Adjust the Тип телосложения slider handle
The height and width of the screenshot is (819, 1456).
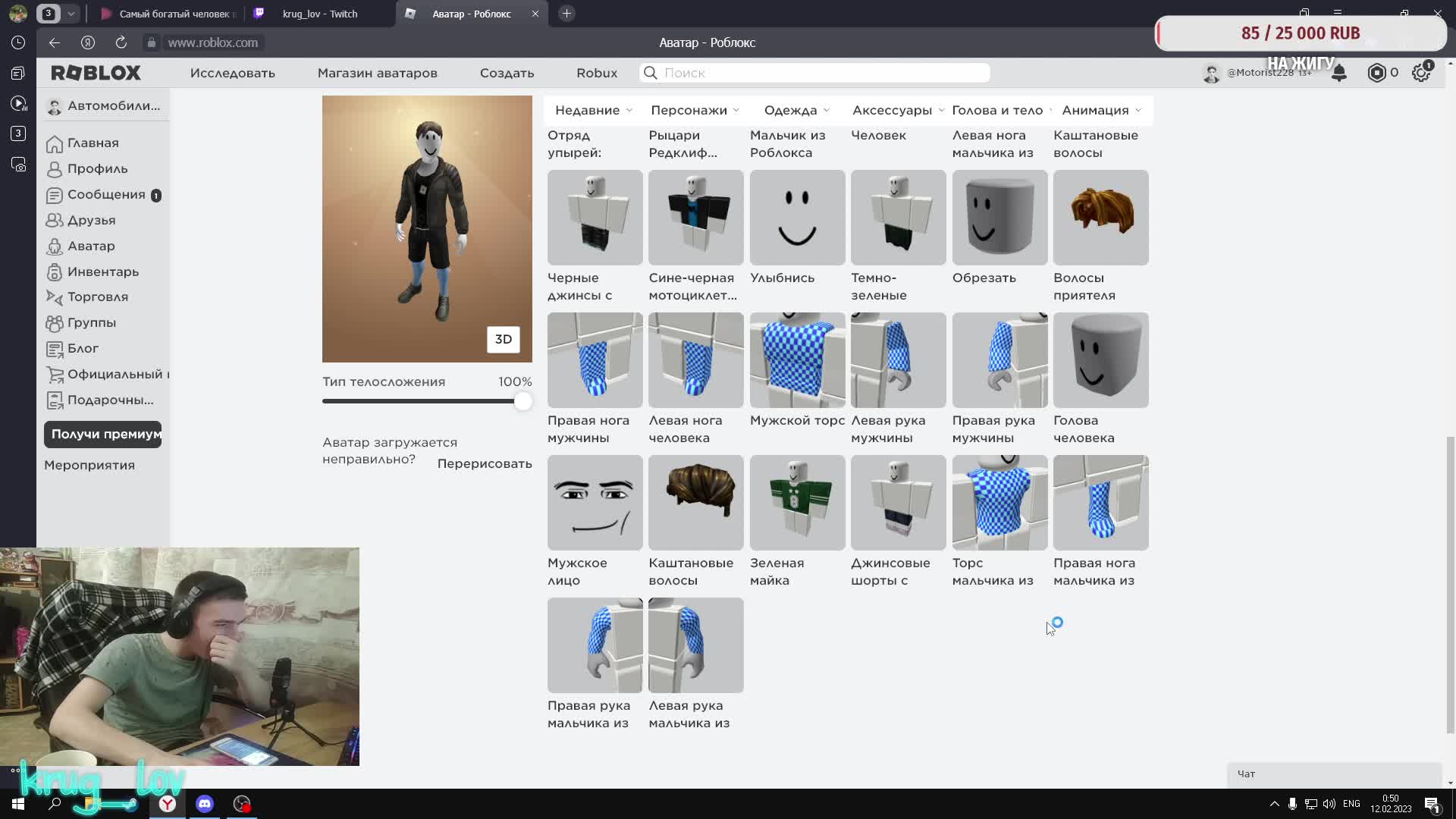point(522,401)
